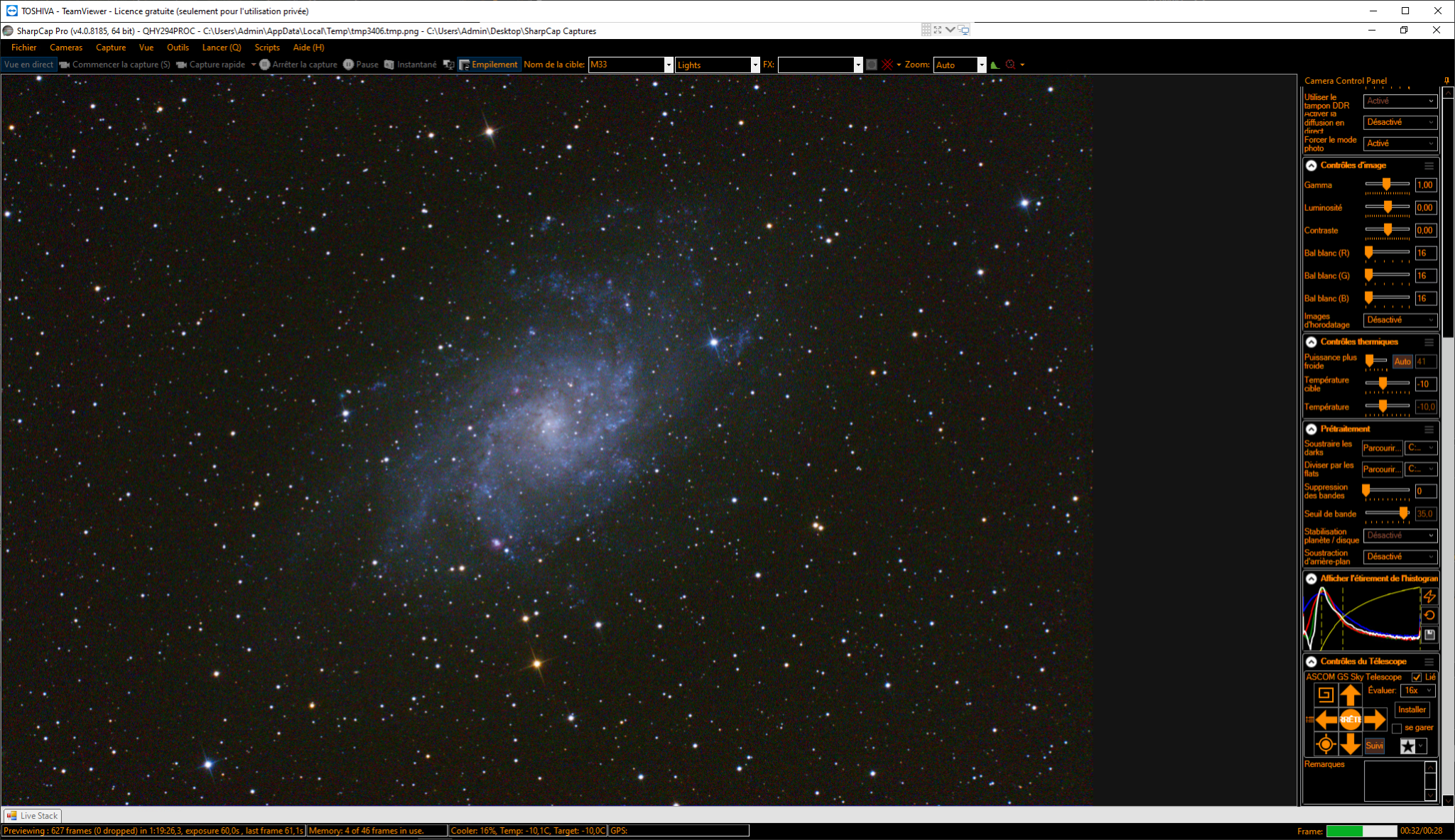
Task: Adjust the Gamma slider
Action: (x=1387, y=185)
